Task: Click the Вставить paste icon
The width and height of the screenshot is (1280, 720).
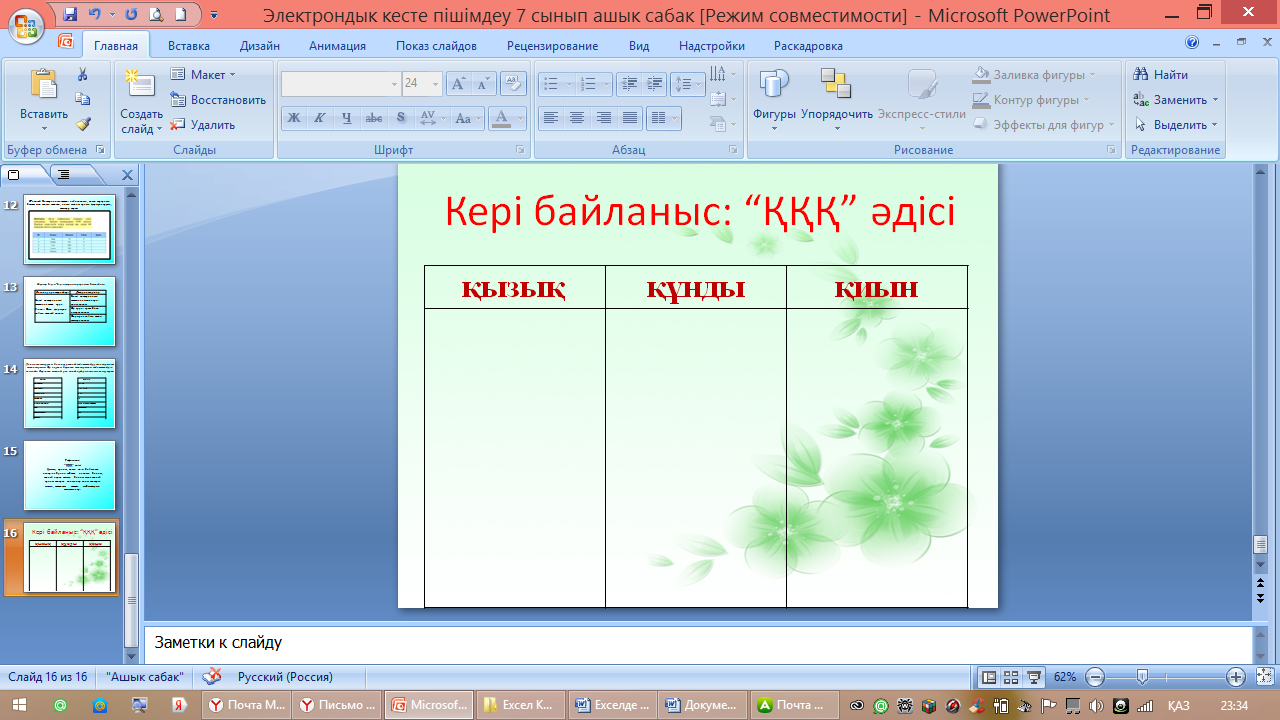Action: point(43,85)
